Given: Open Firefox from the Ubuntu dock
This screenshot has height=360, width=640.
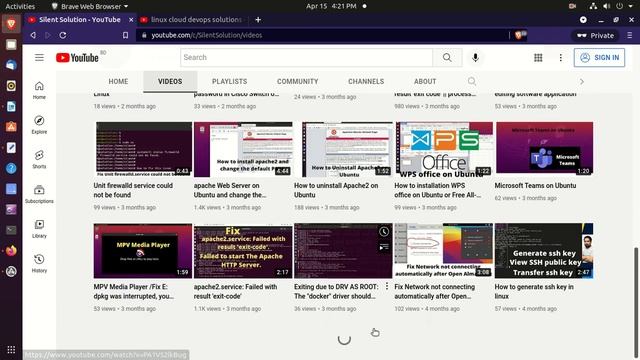Looking at the screenshot, I should (x=11, y=251).
